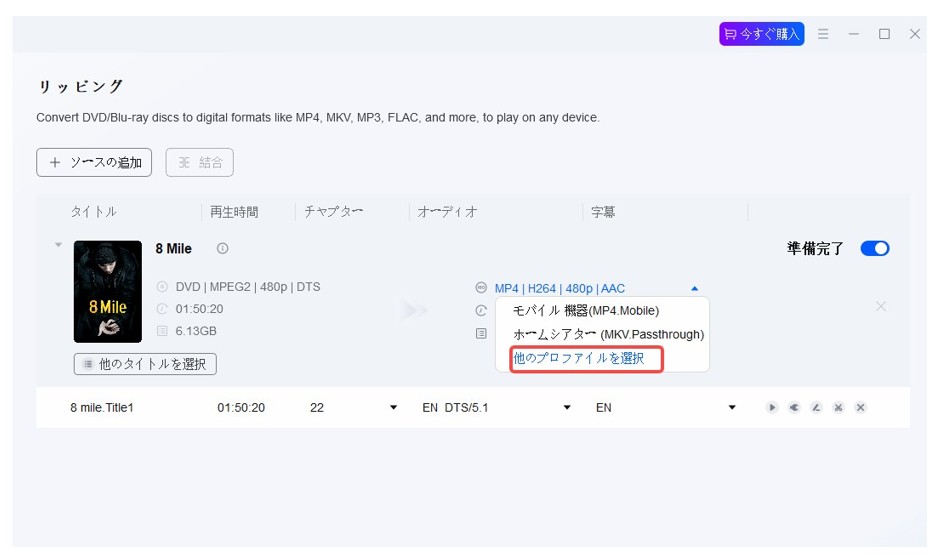Click the DVD | MPEG2 | 480p | DTS text

point(248,287)
